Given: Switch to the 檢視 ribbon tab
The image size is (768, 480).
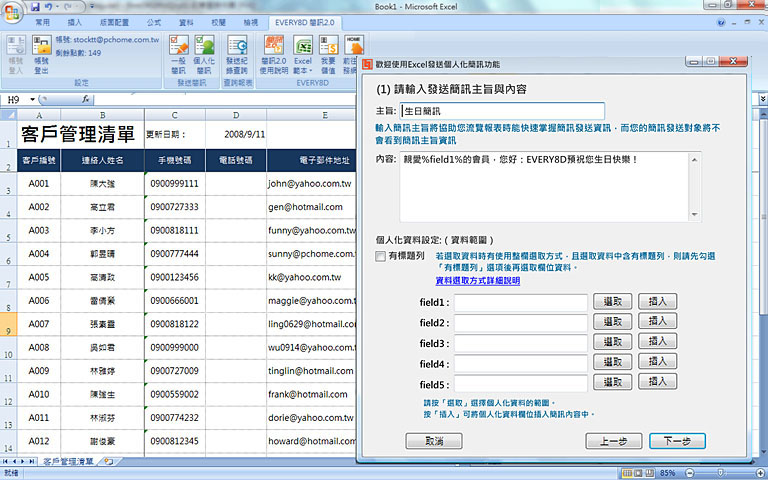Looking at the screenshot, I should pyautogui.click(x=251, y=23).
